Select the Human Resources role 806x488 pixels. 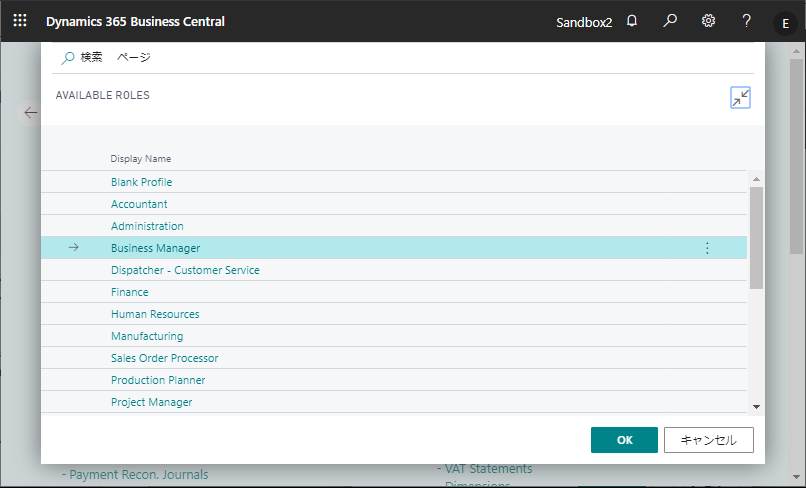(x=155, y=314)
